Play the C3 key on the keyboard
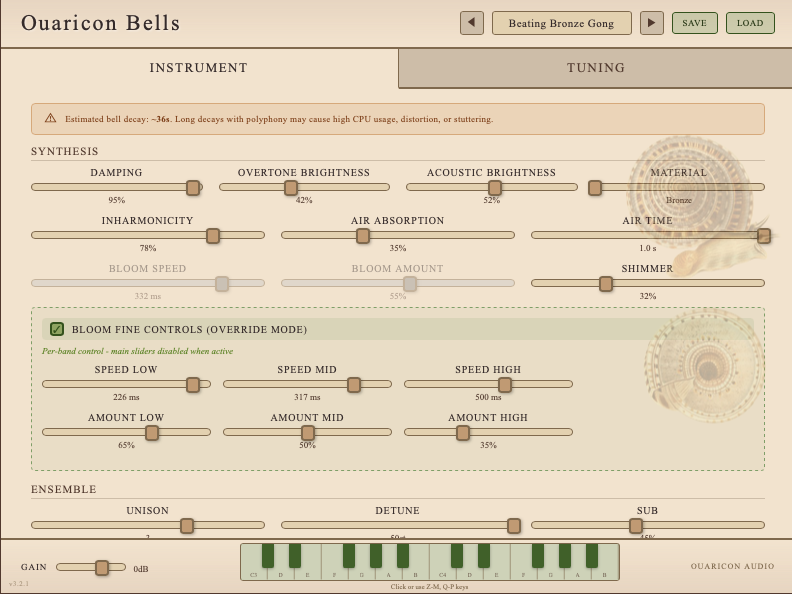This screenshot has width=792, height=594. (x=253, y=570)
